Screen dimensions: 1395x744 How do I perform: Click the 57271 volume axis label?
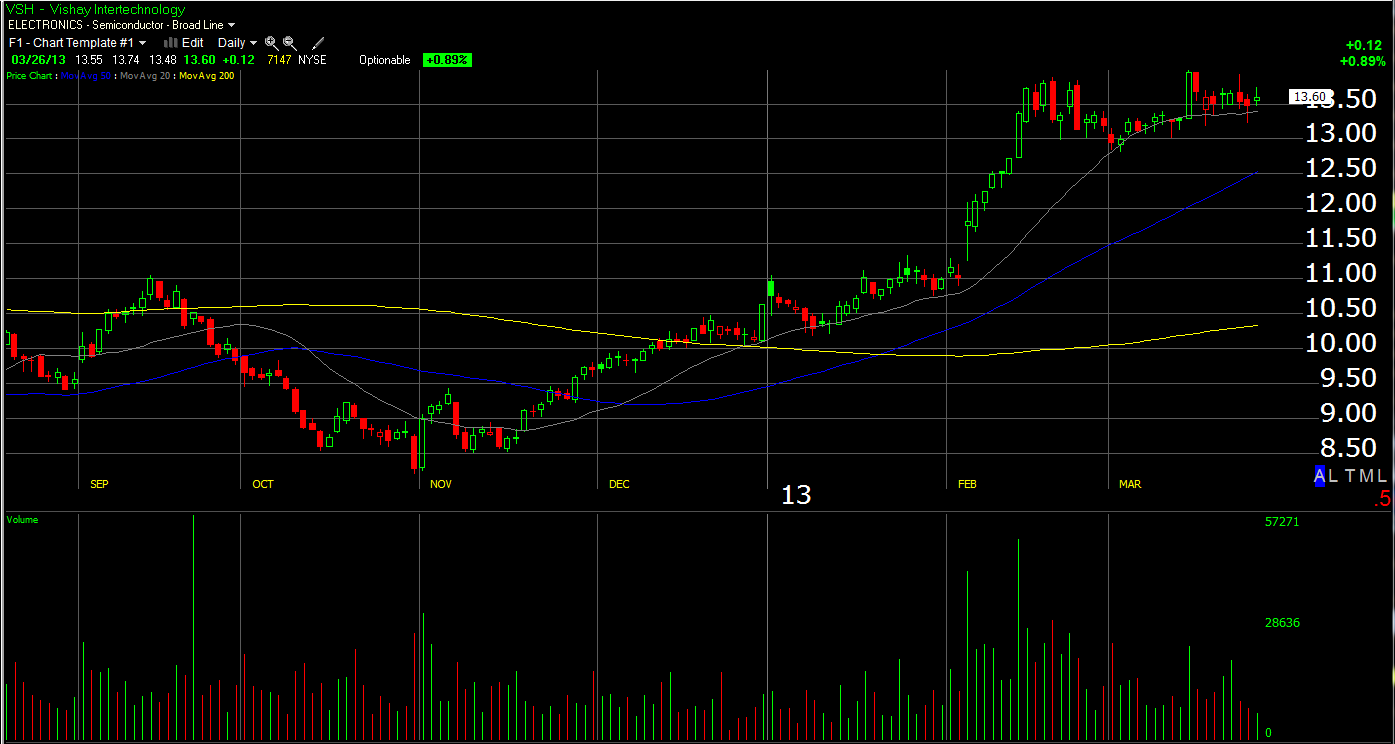pyautogui.click(x=1282, y=522)
